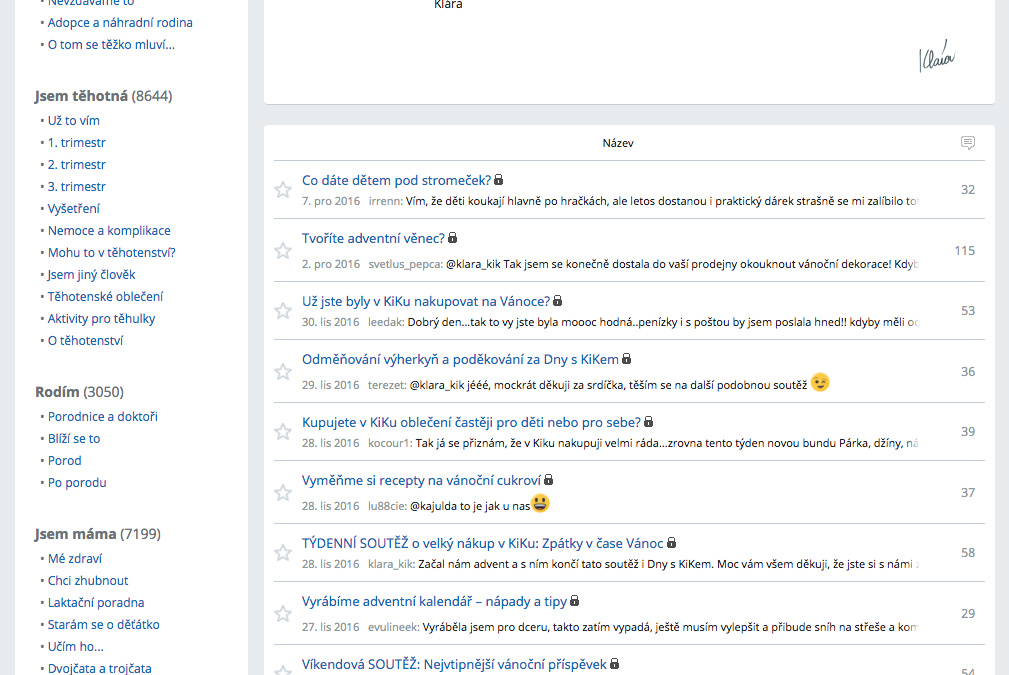Star the thread 'Tvoříte adventní věnec?'
This screenshot has width=1009, height=675.
[x=283, y=250]
